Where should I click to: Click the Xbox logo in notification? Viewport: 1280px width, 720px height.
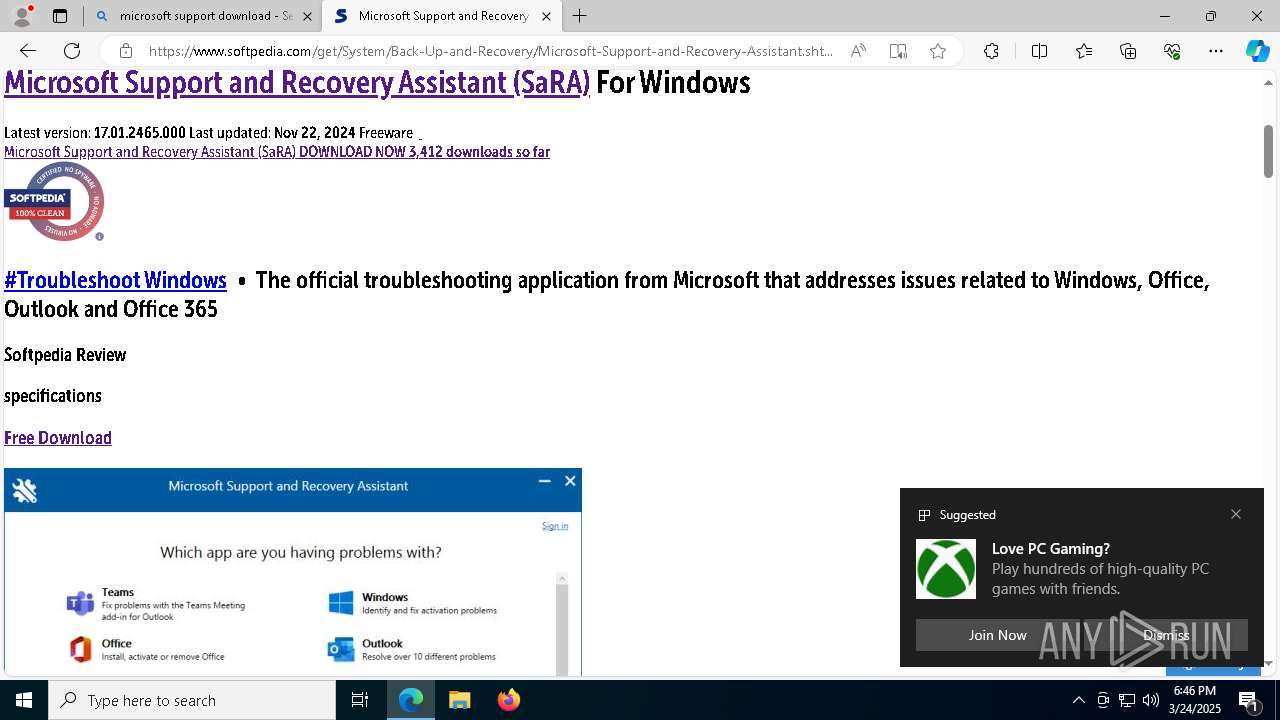tap(946, 569)
